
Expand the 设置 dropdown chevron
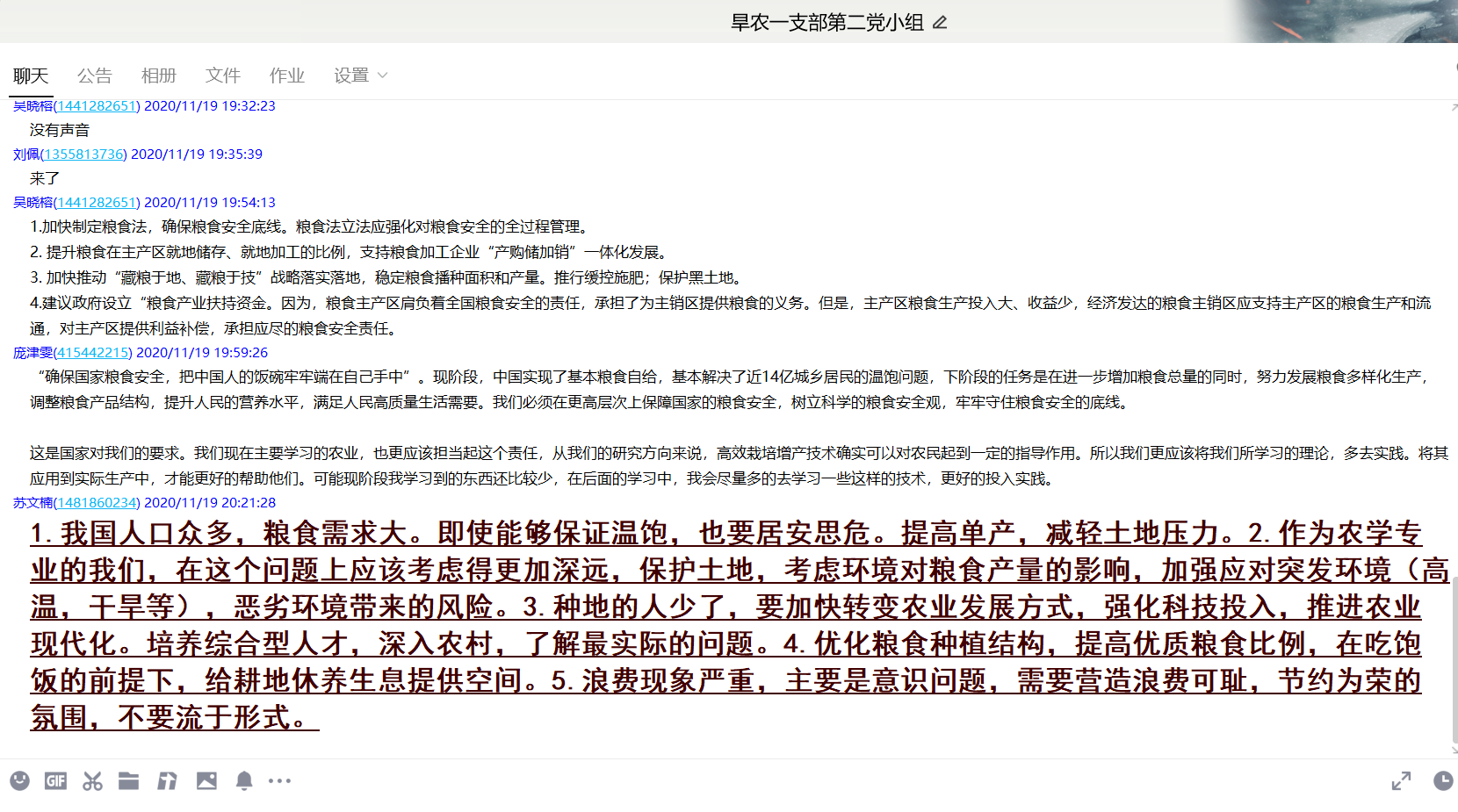pyautogui.click(x=382, y=75)
